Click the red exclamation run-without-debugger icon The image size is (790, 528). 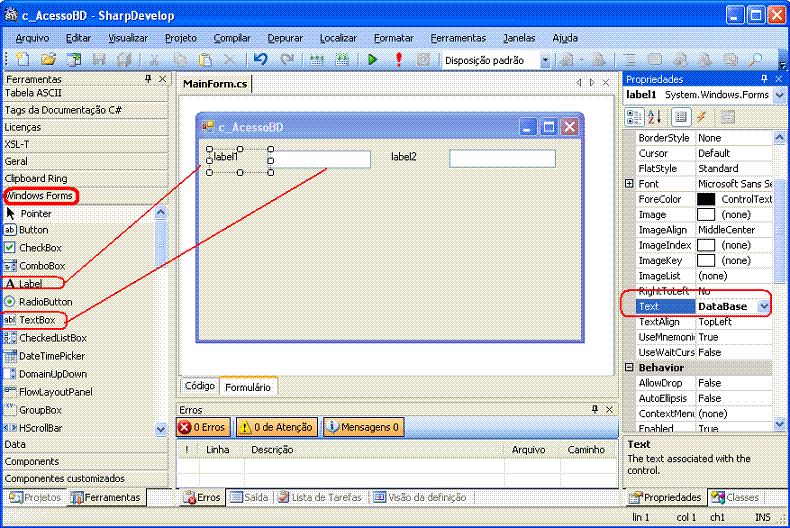point(399,59)
